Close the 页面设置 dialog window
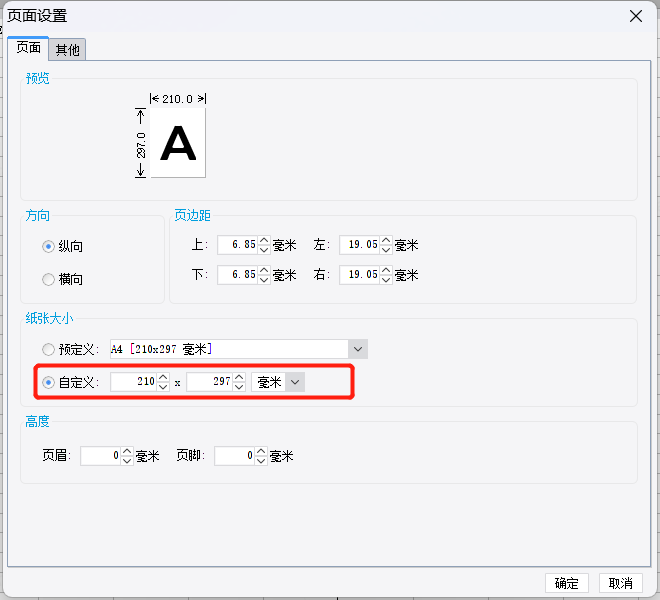This screenshot has height=600, width=660. point(636,16)
